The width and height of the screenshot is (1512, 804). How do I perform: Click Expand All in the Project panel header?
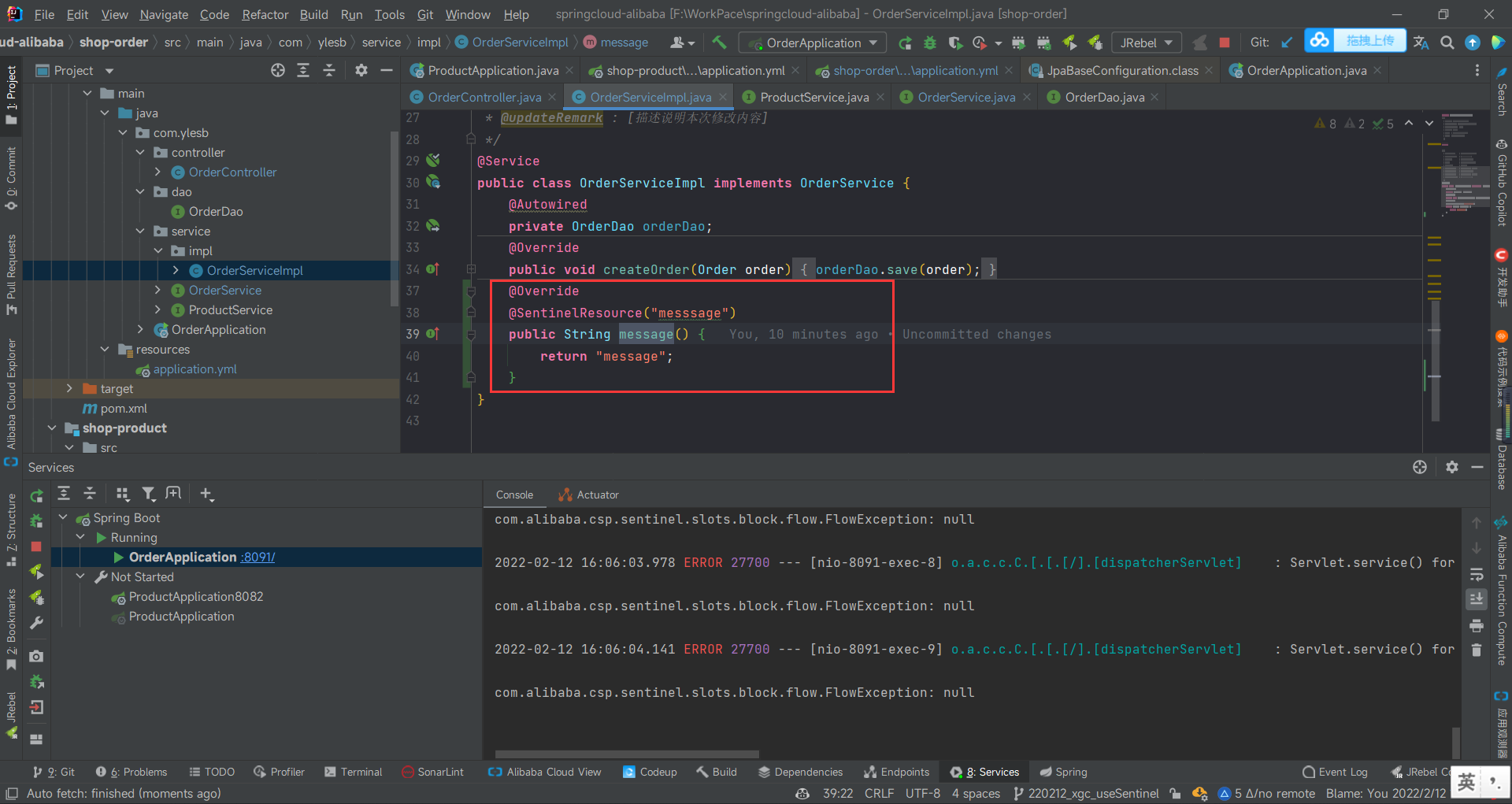pyautogui.click(x=303, y=70)
